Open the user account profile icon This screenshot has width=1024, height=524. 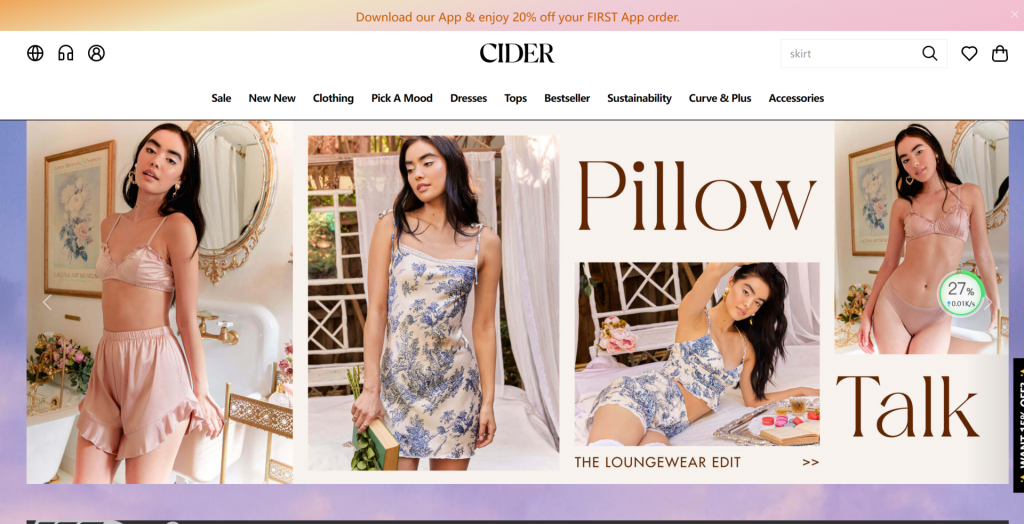[97, 53]
